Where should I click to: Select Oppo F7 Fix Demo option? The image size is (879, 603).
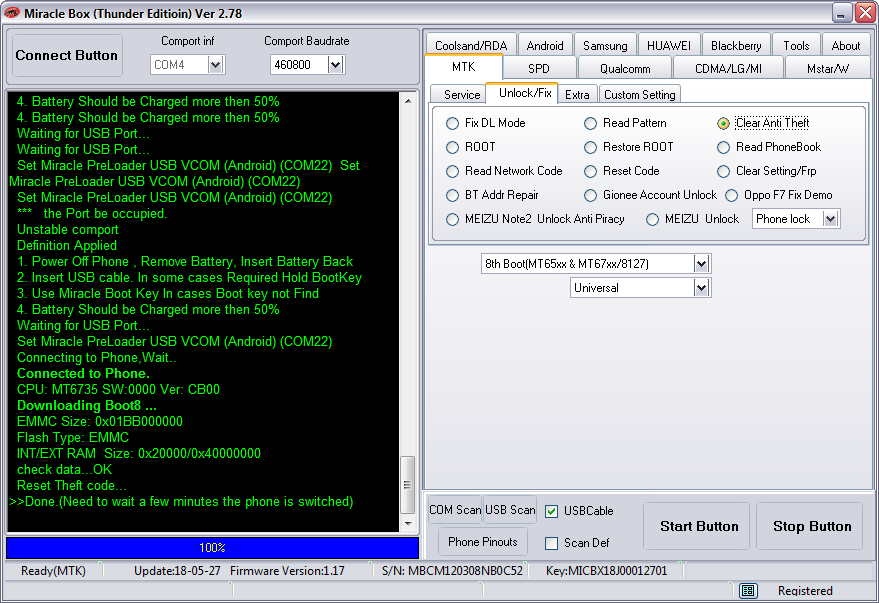(x=732, y=196)
